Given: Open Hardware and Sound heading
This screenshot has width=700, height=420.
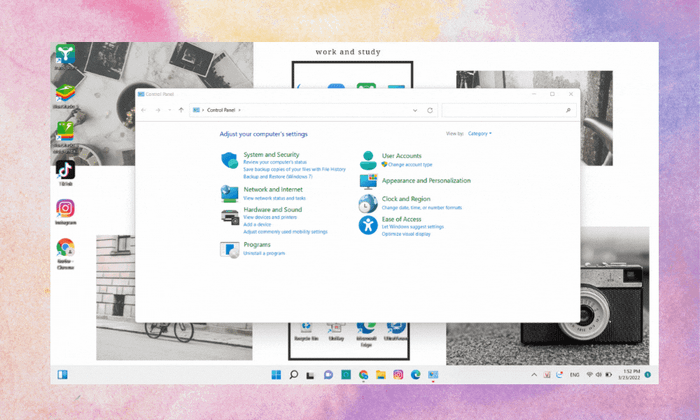Looking at the screenshot, I should coord(273,209).
